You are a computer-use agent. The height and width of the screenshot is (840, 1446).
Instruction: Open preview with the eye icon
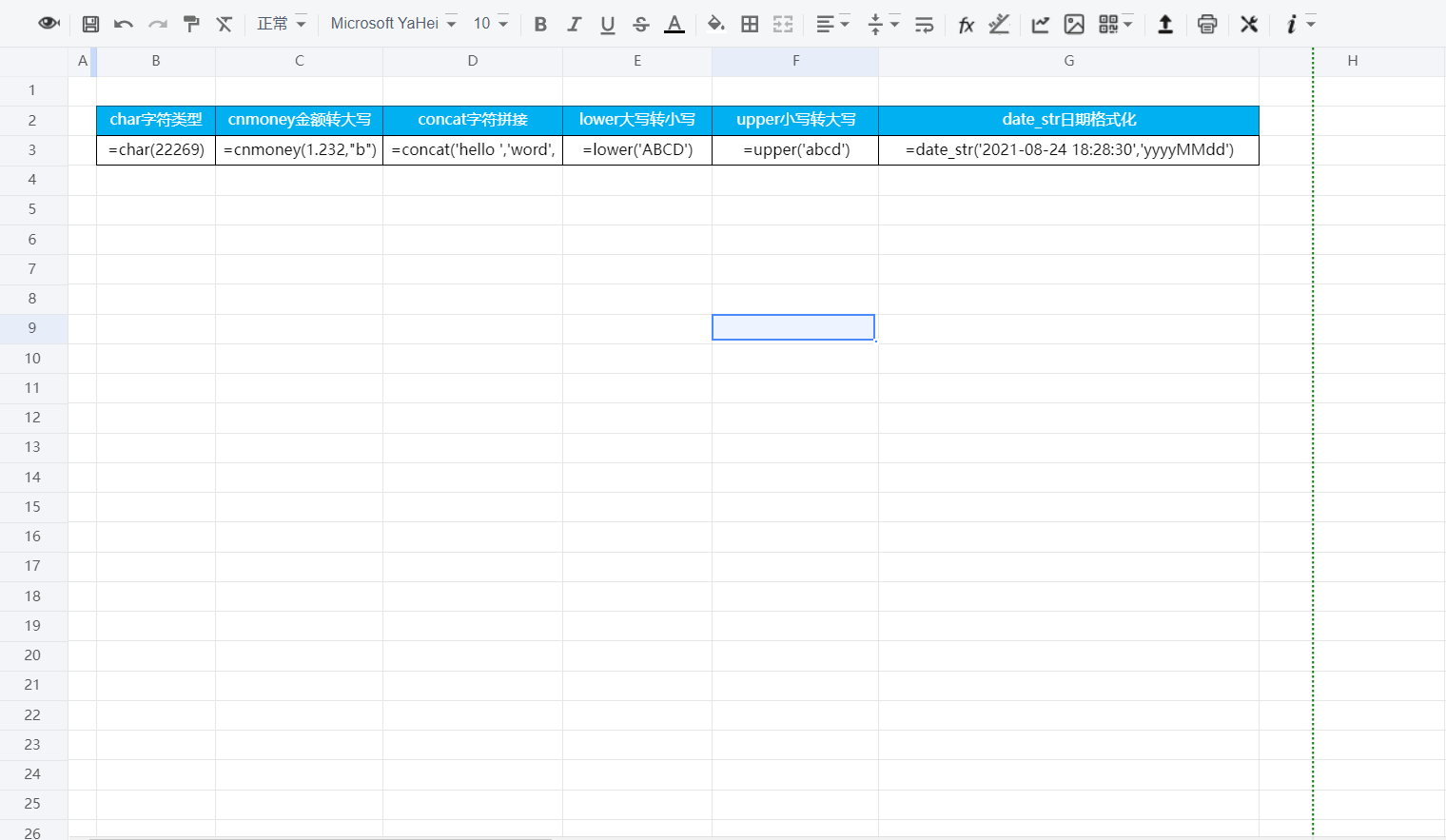49,24
